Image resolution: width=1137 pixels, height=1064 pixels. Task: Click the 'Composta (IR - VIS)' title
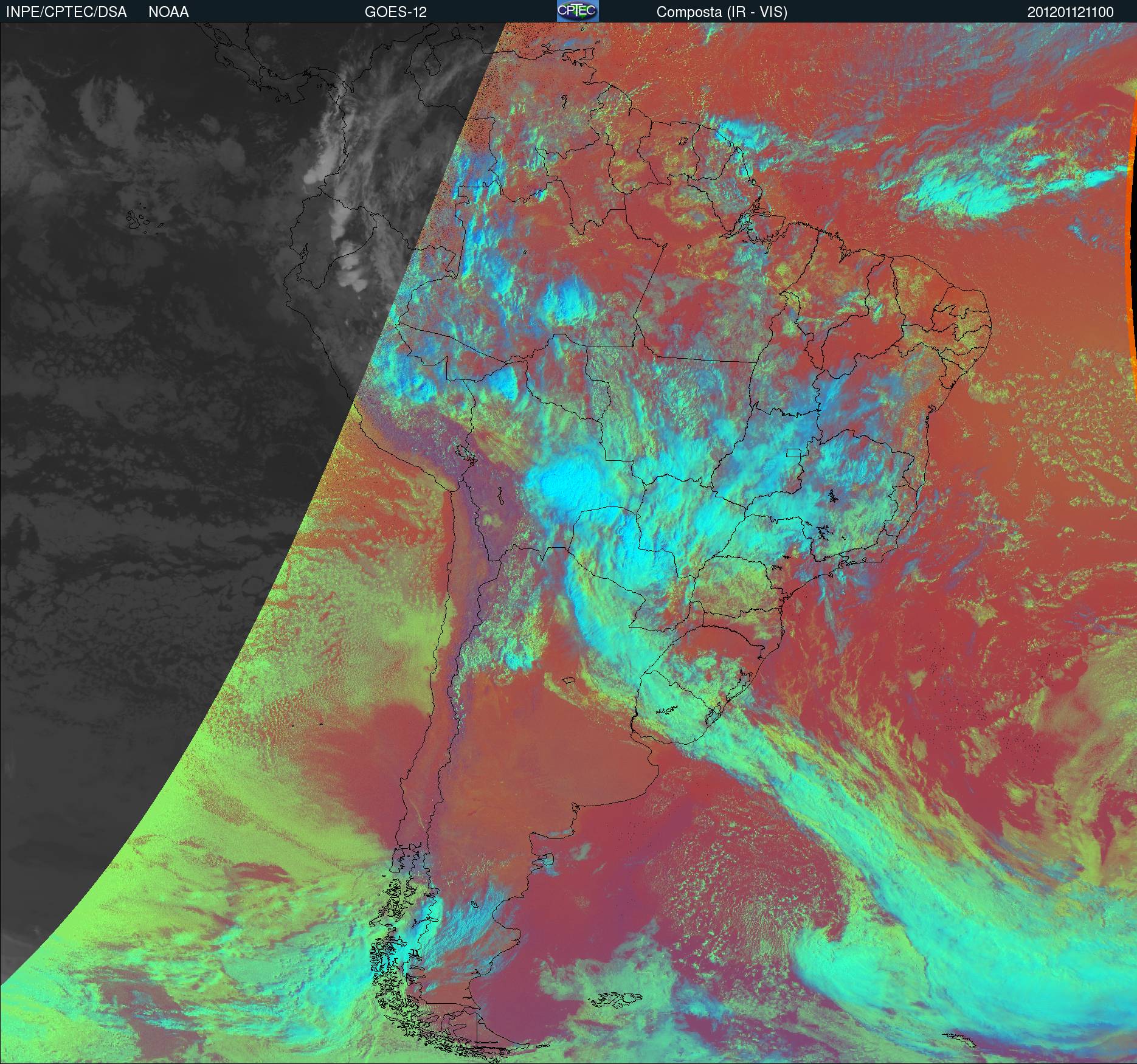[x=722, y=12]
